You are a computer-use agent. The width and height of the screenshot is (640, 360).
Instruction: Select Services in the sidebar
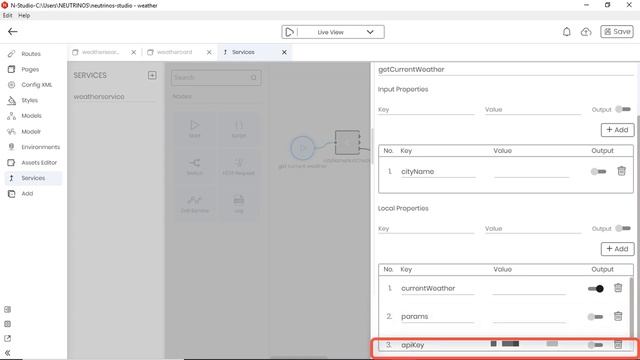[33, 178]
